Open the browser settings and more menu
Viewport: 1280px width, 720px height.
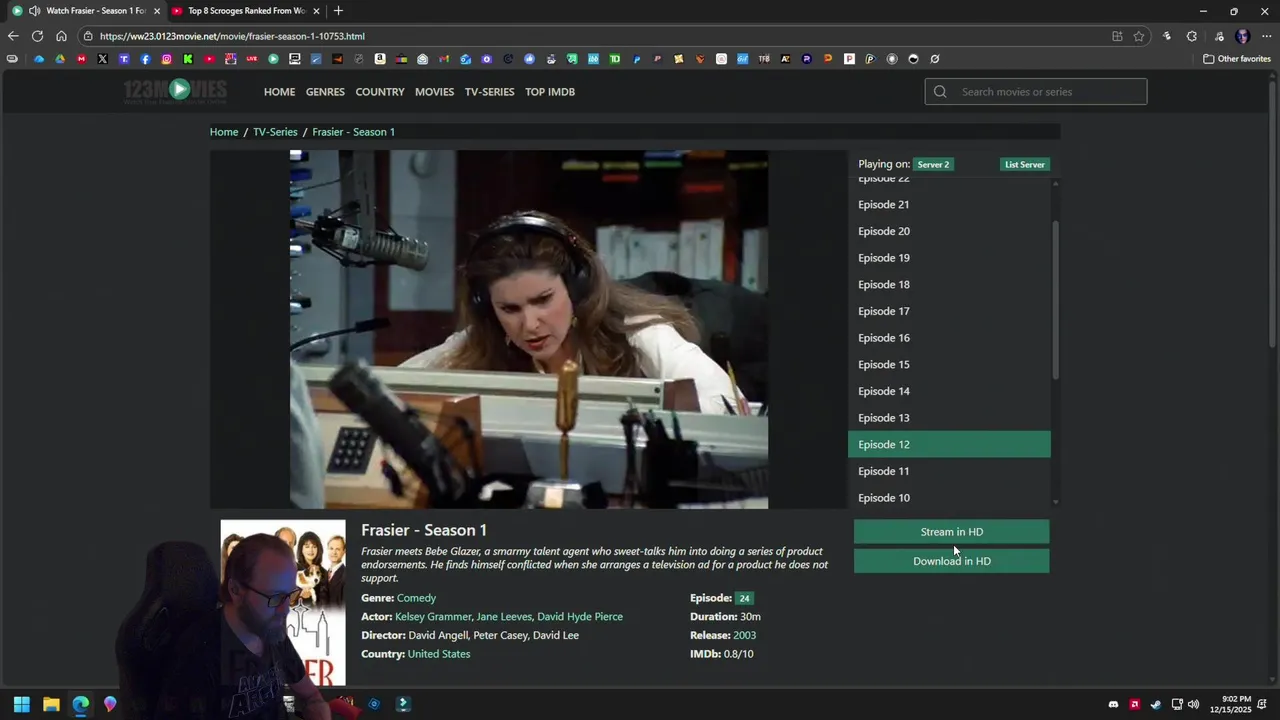[x=1265, y=36]
